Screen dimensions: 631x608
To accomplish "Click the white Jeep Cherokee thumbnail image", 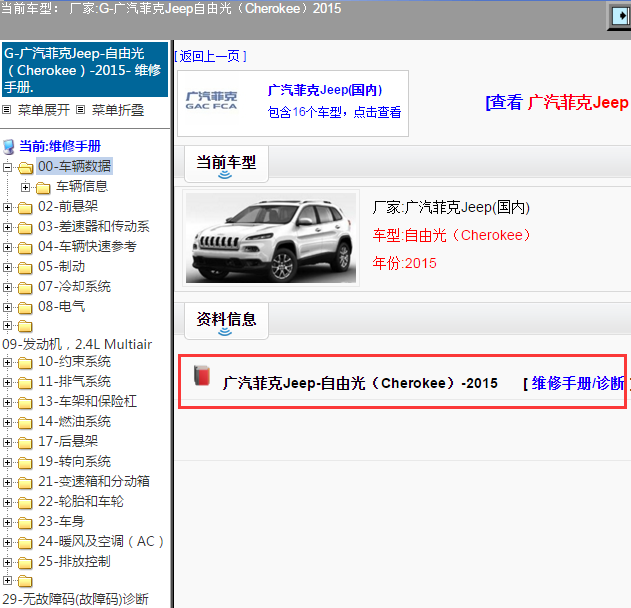I will click(x=271, y=238).
